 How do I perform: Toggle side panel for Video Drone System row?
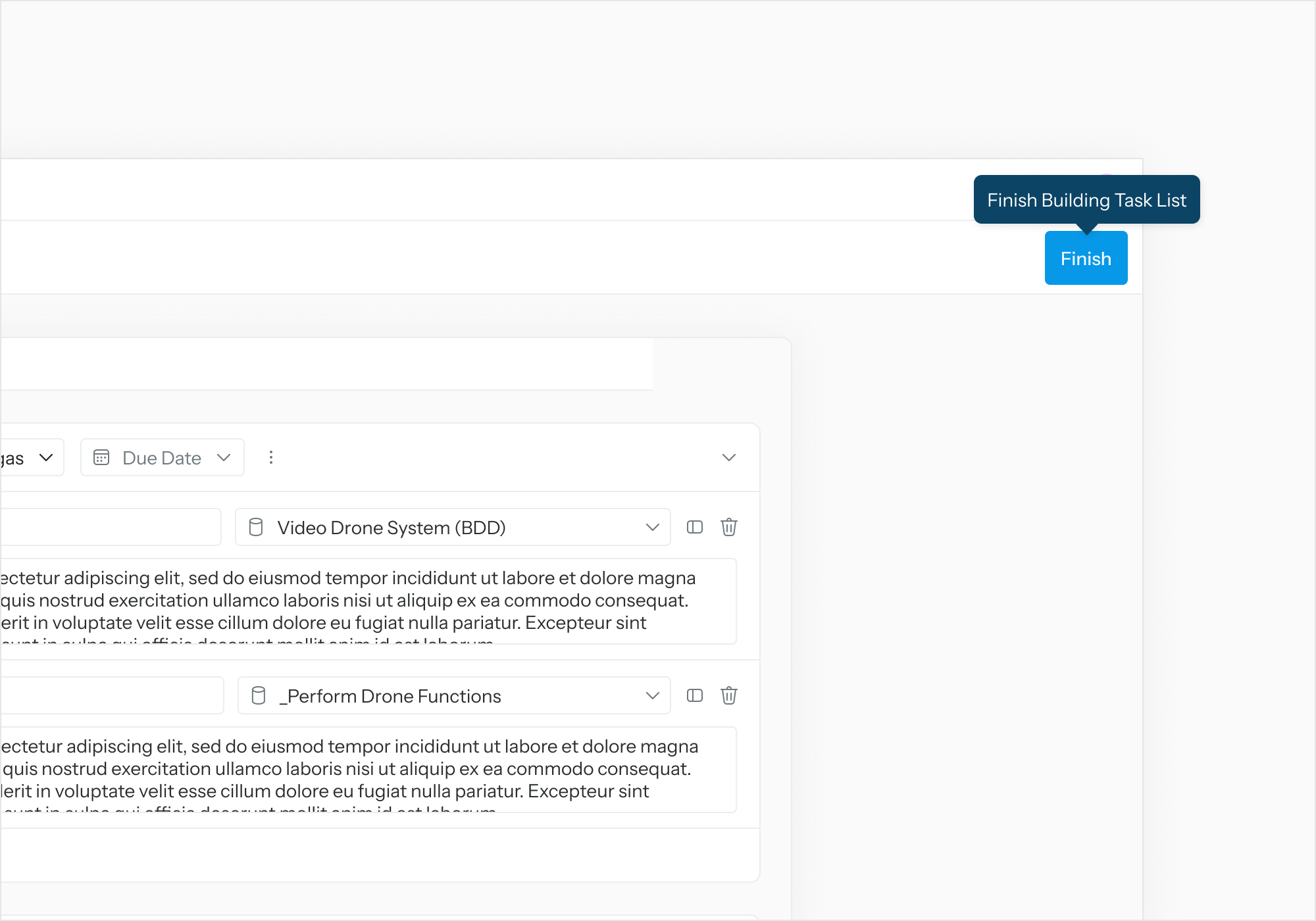coord(695,528)
